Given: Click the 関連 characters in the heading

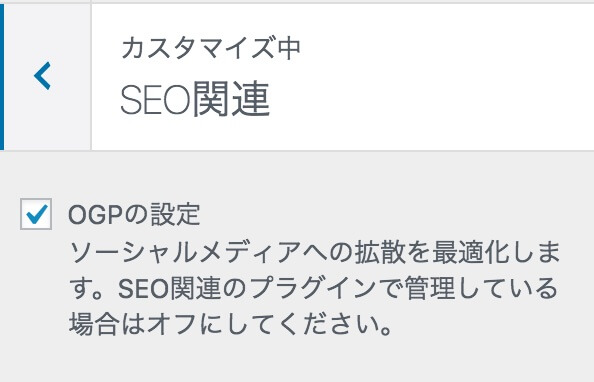Looking at the screenshot, I should tap(231, 99).
